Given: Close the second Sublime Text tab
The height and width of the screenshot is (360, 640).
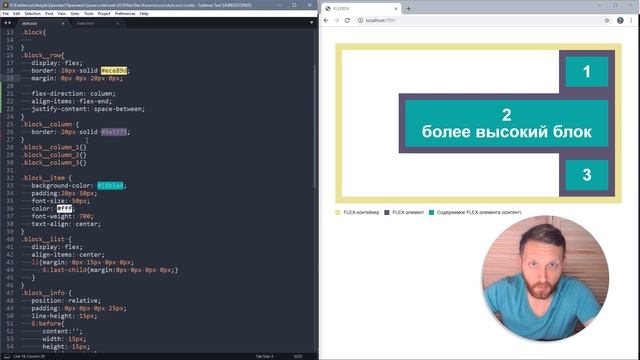Looking at the screenshot, I should [x=118, y=23].
